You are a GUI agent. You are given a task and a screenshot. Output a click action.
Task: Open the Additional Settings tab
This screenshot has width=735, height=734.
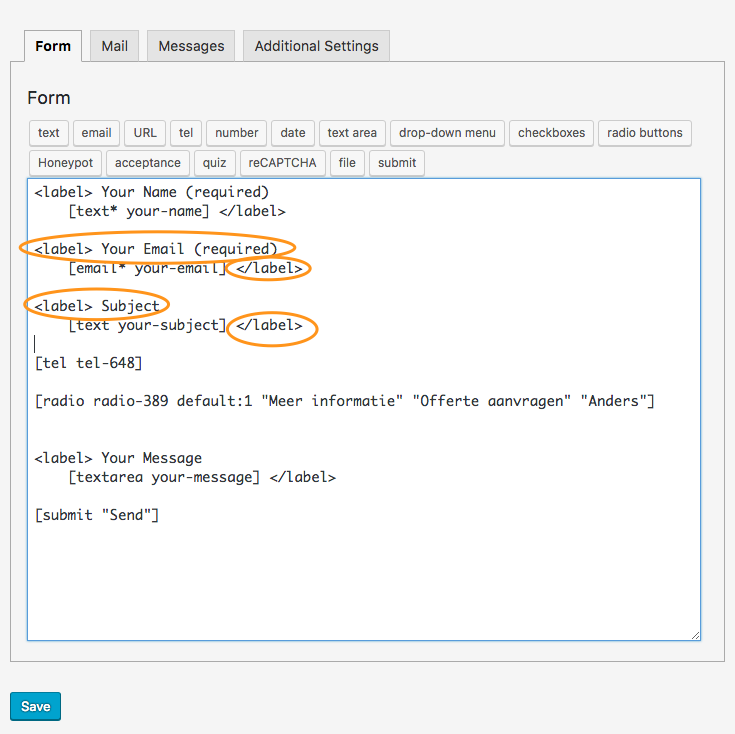(x=316, y=46)
